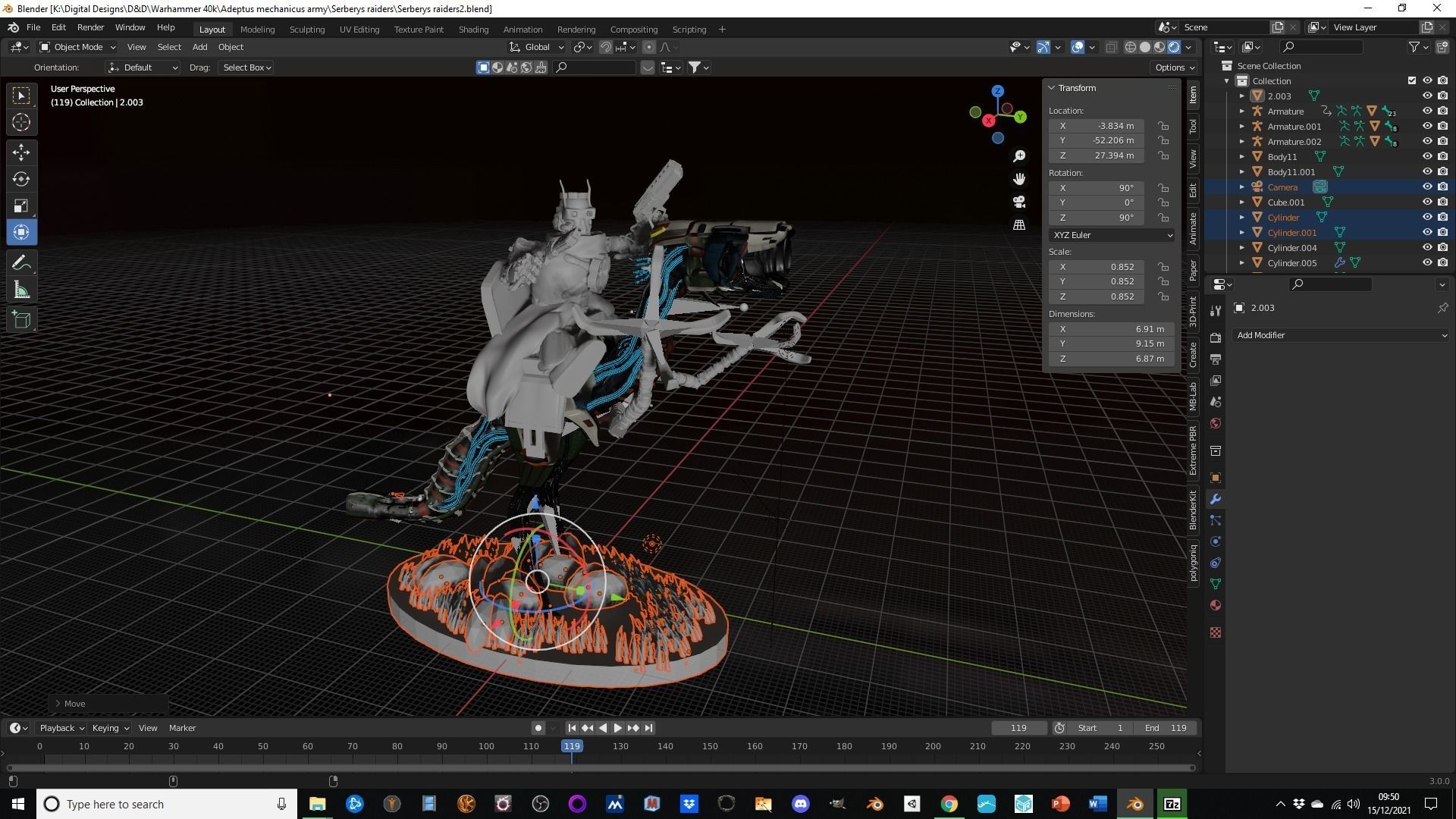Open the Select Box drag dropdown
Viewport: 1456px width, 819px height.
point(246,67)
